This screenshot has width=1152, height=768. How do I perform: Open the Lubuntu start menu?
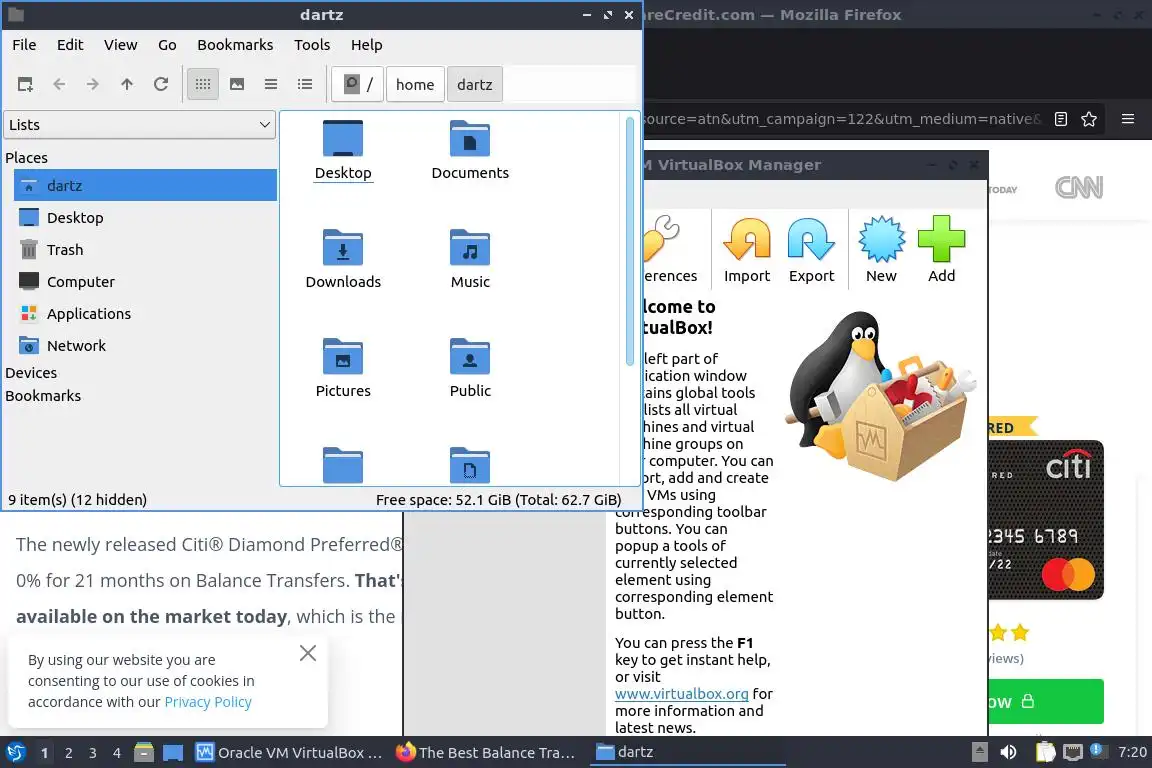click(x=15, y=753)
